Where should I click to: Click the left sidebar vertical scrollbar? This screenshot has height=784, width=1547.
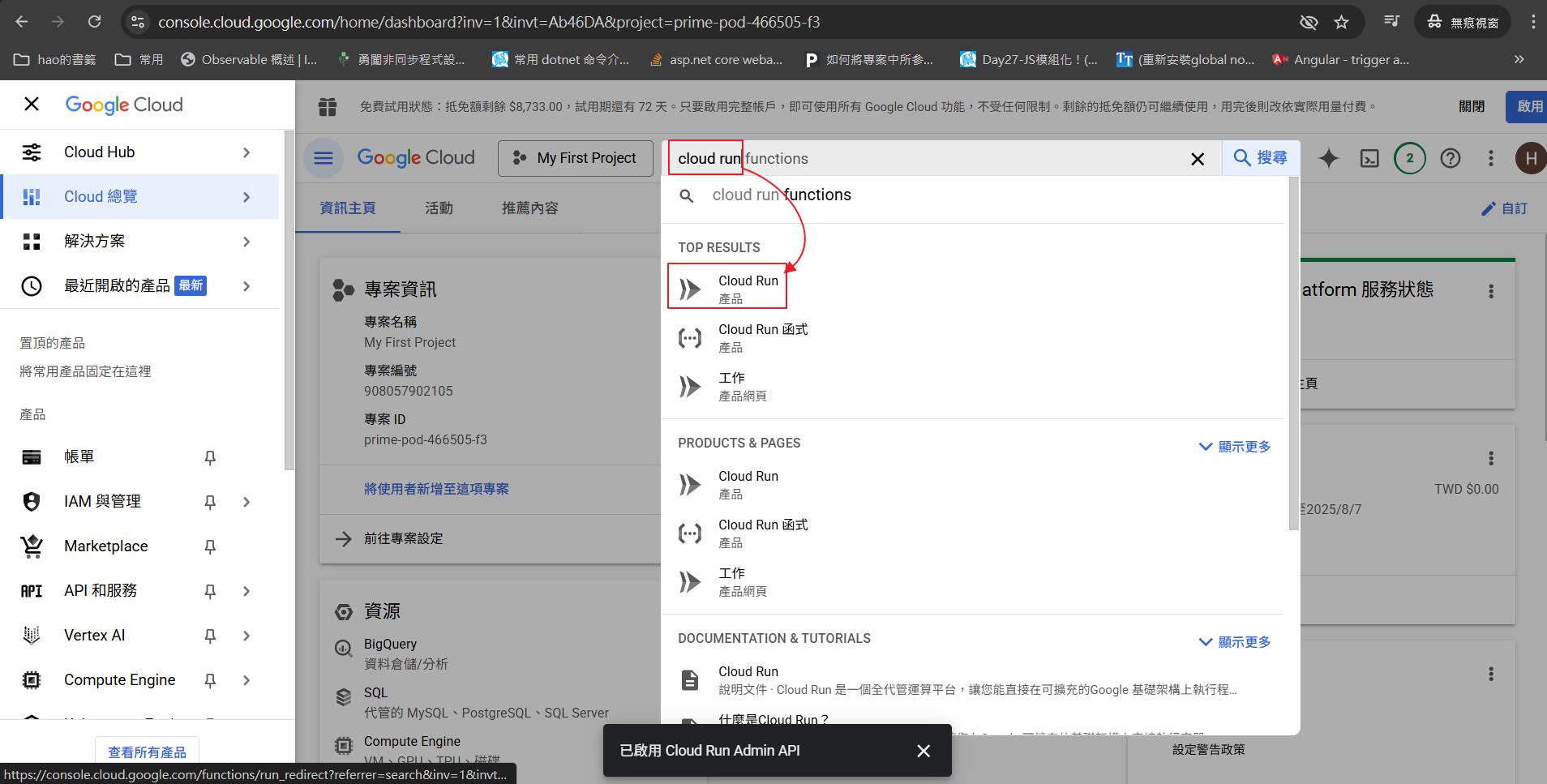click(289, 300)
